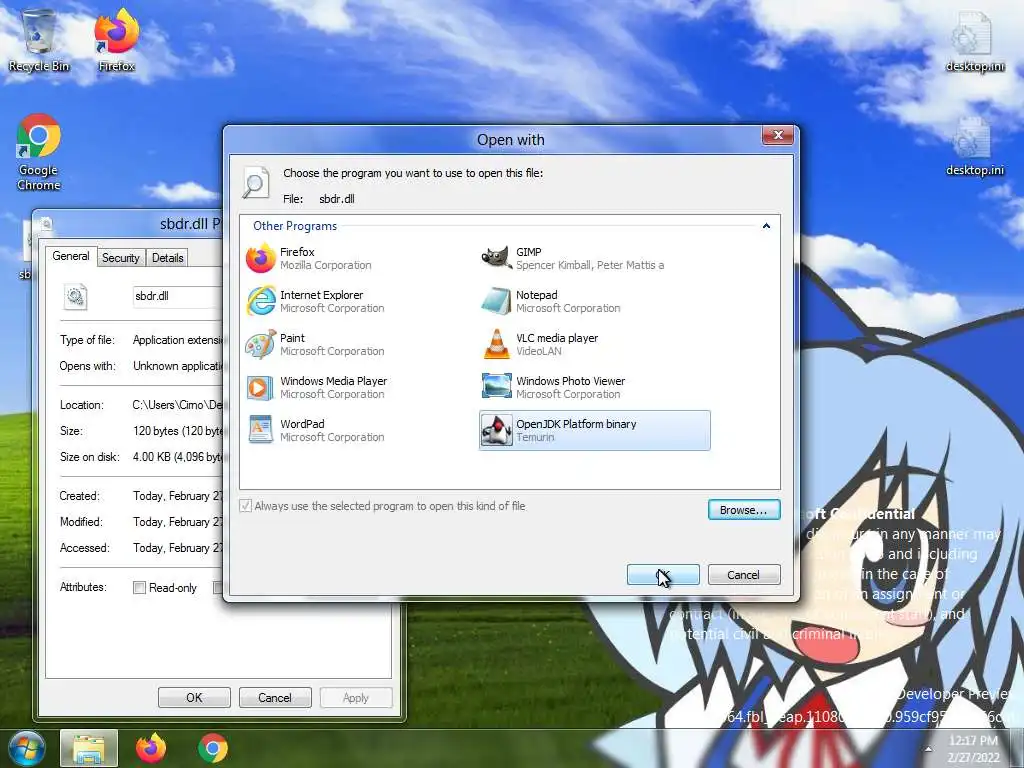The width and height of the screenshot is (1024, 768).
Task: Open File Explorer from the taskbar
Action: 89,748
